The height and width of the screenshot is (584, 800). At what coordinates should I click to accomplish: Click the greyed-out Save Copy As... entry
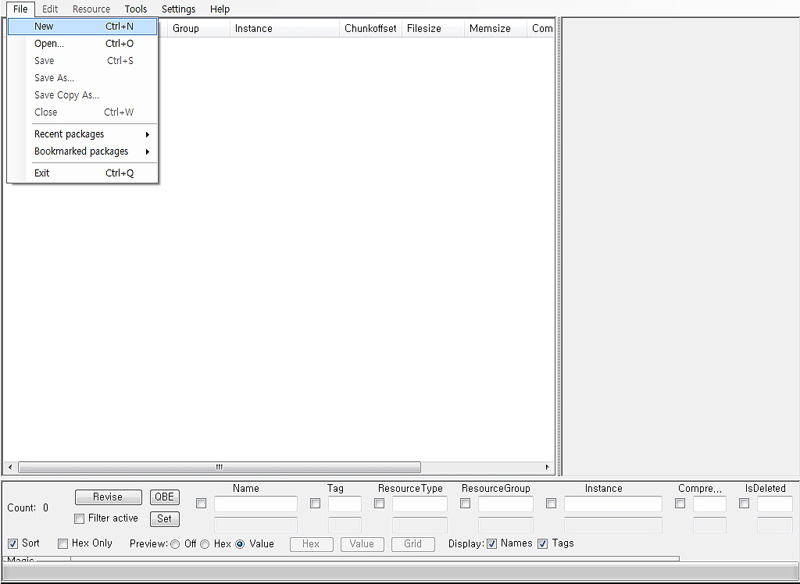83,95
